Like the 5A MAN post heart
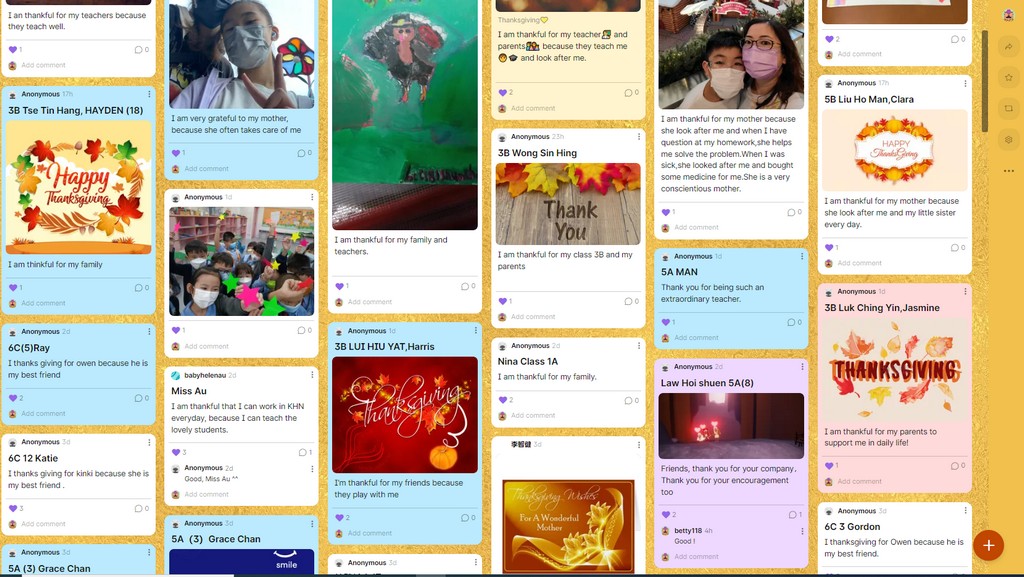This screenshot has width=1024, height=577. point(665,322)
